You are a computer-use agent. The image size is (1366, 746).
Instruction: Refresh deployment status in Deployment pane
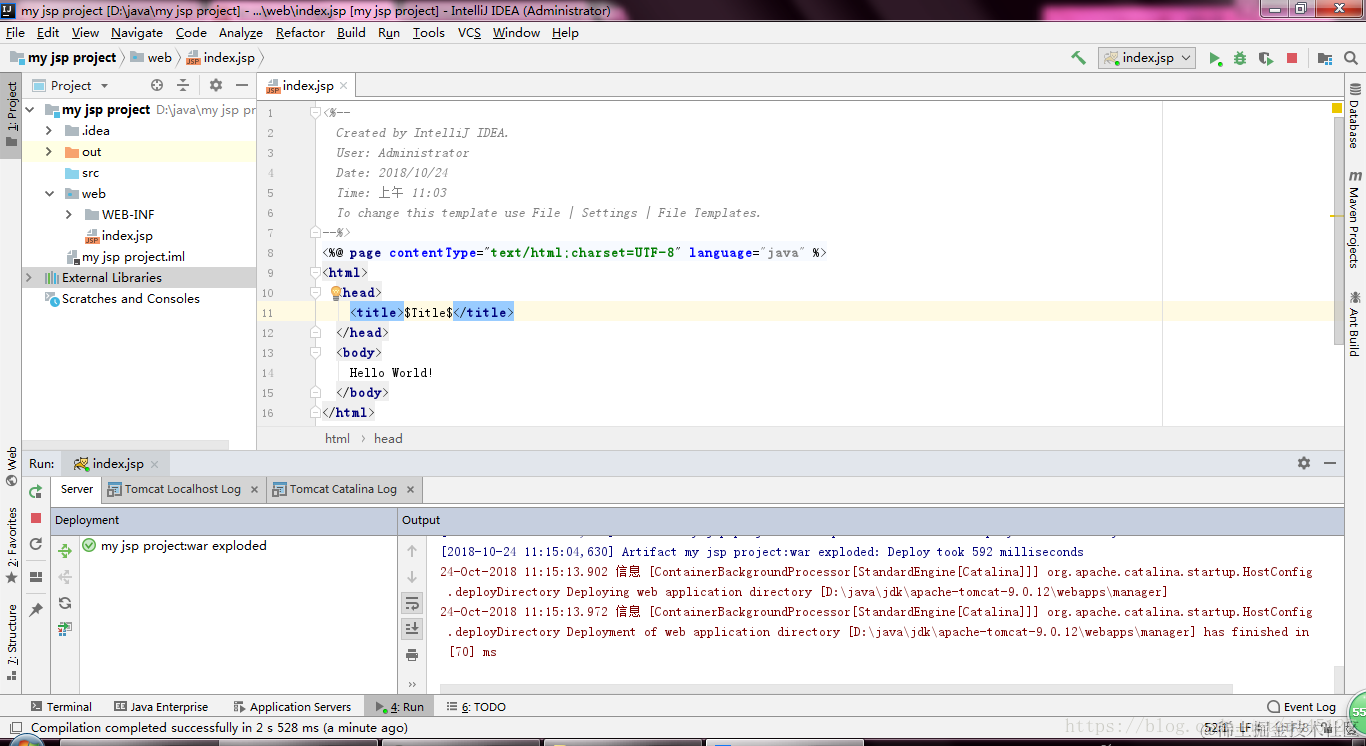pyautogui.click(x=65, y=603)
